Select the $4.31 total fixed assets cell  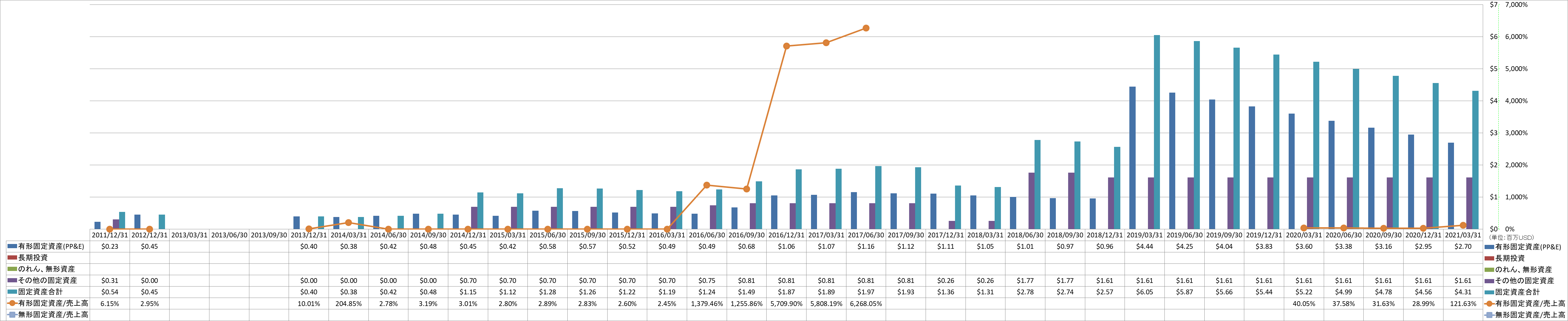click(1463, 293)
